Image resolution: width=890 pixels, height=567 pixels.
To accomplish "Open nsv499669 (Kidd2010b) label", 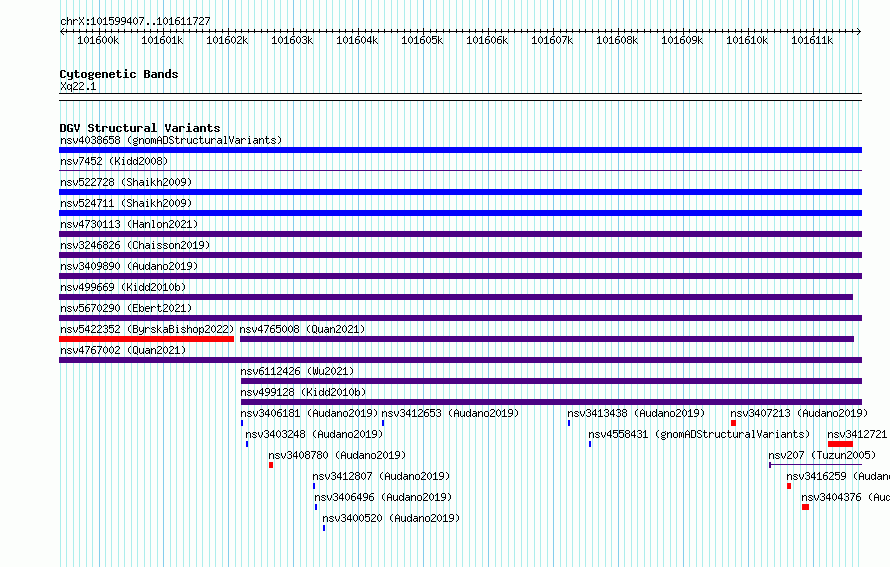I will click(x=123, y=287).
